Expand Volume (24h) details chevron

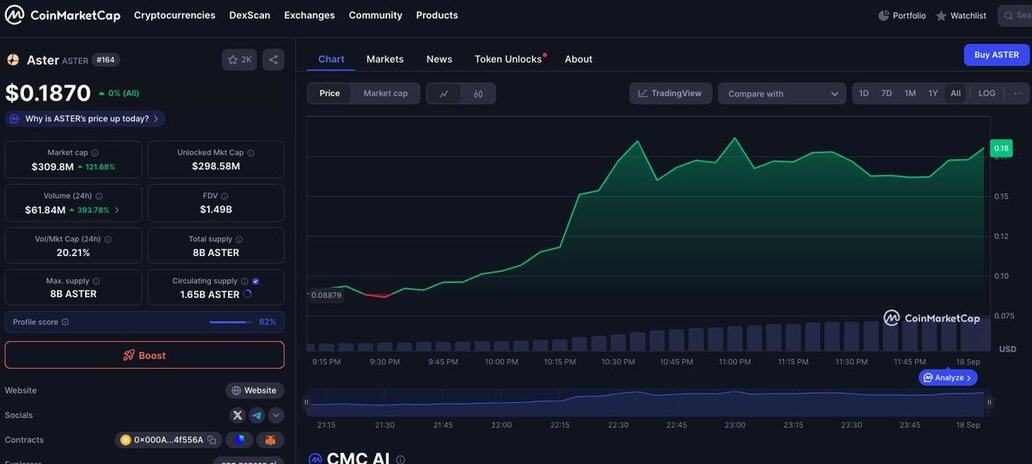click(x=117, y=210)
